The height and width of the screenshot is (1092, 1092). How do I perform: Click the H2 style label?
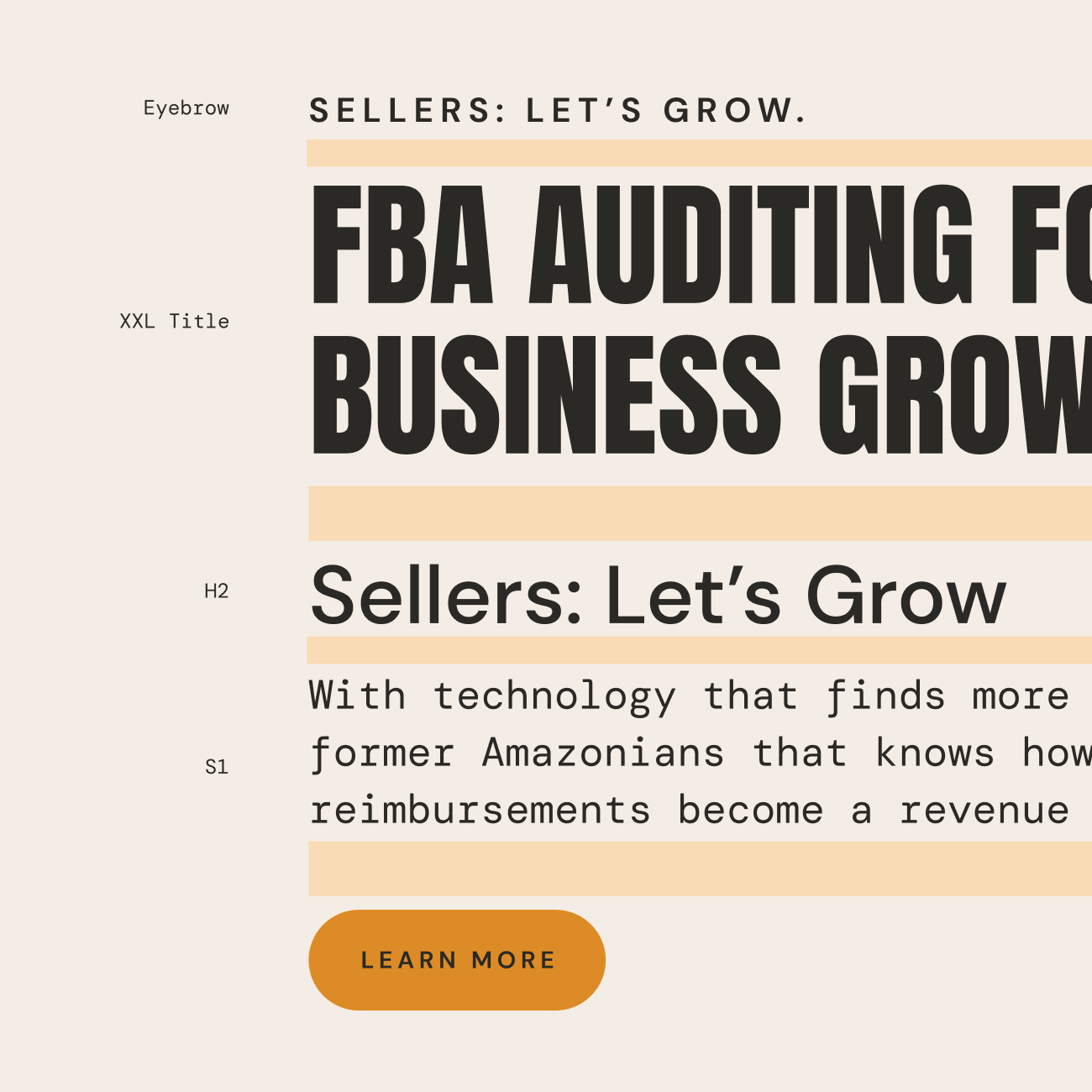coord(216,591)
